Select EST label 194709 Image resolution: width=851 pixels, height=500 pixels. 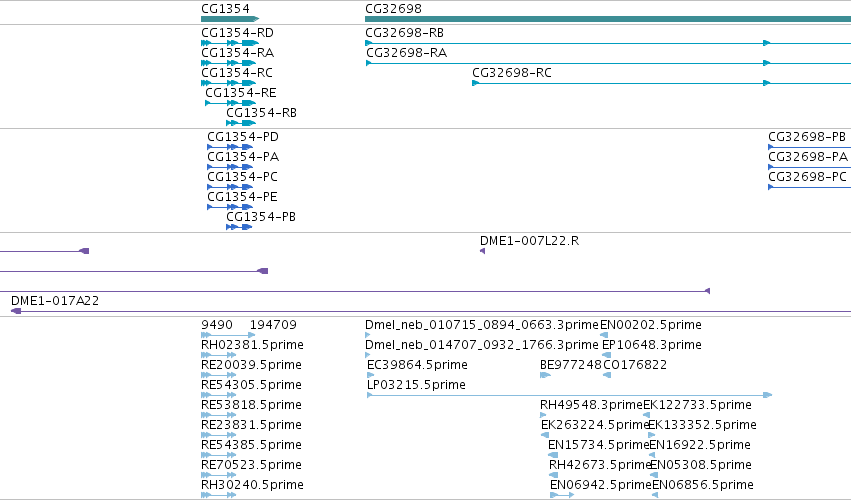273,325
